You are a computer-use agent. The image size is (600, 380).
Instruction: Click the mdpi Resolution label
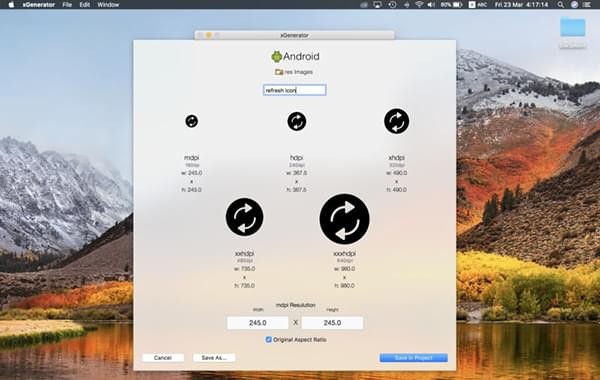(295, 305)
